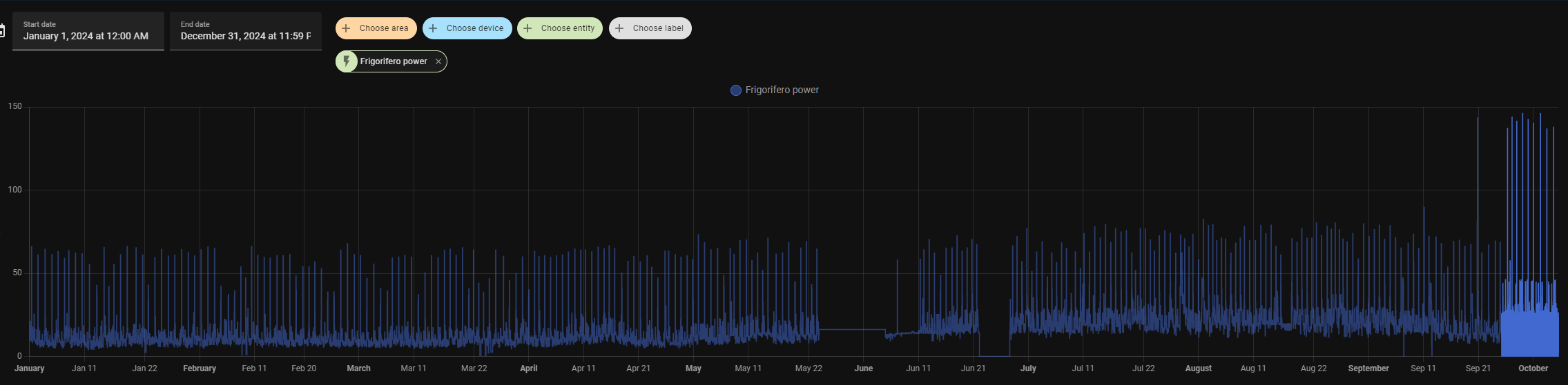Select the Frigorifero power chip label

click(x=394, y=61)
